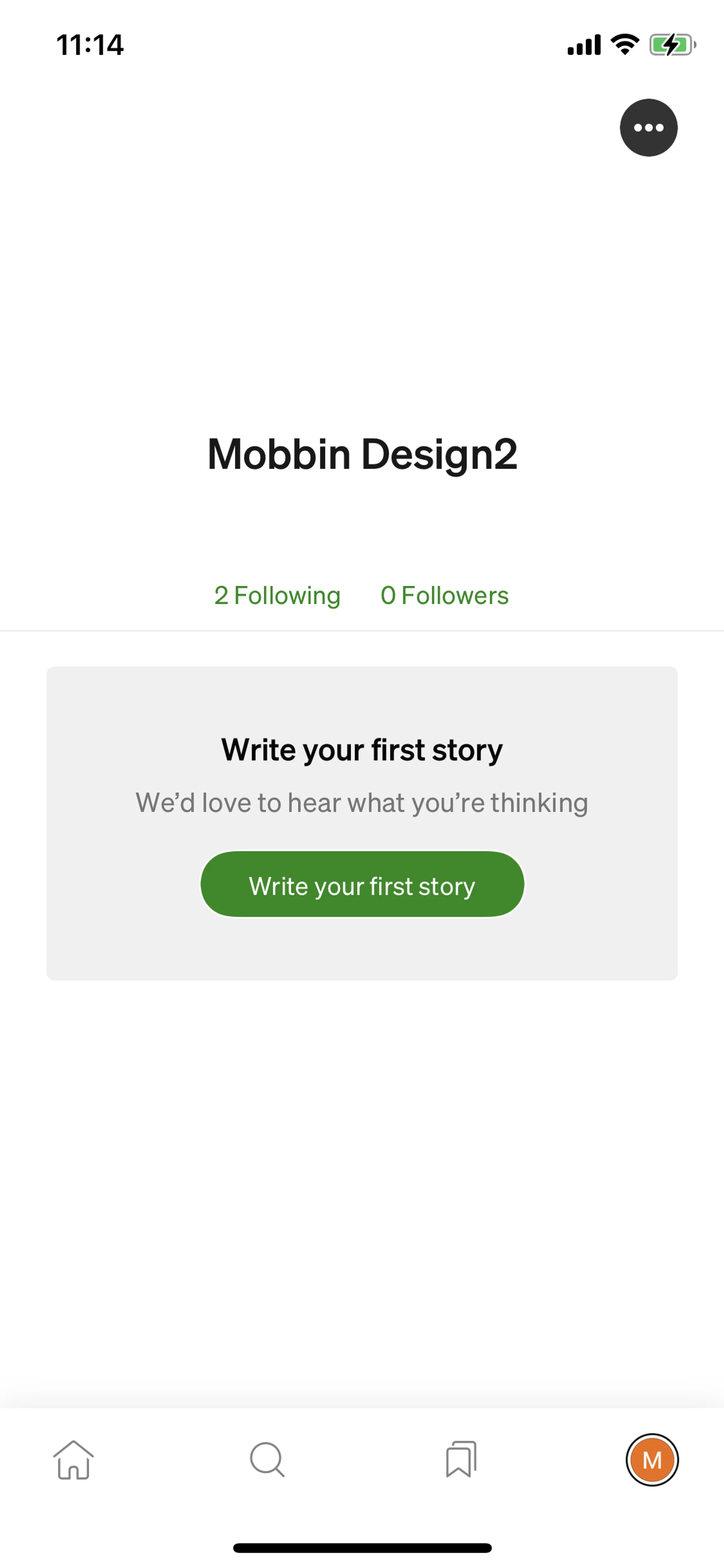This screenshot has width=724, height=1568.
Task: View the 0 Followers list
Action: [445, 595]
